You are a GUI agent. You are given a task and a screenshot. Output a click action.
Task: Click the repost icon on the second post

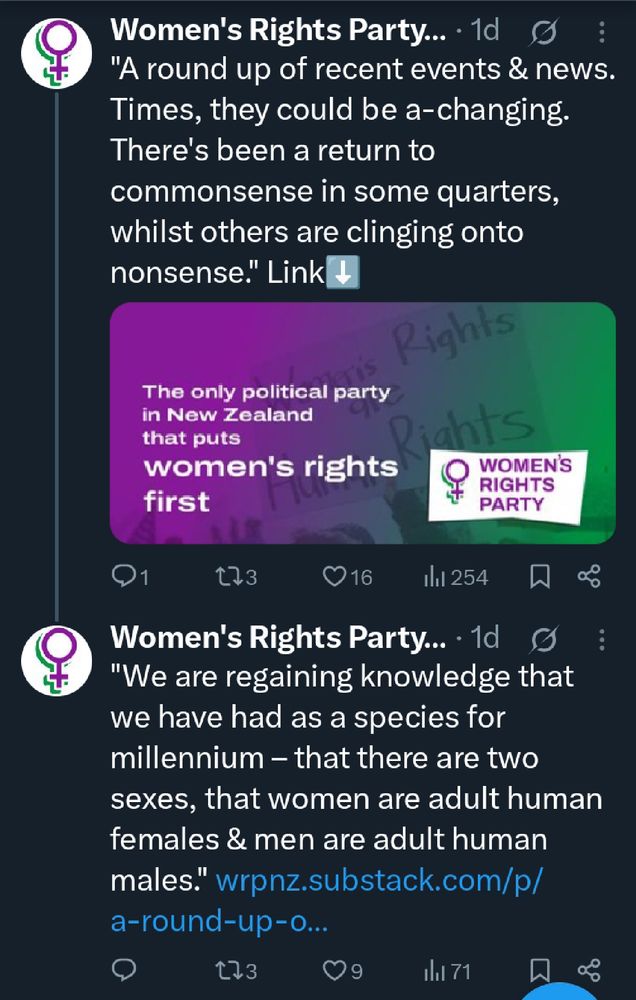pyautogui.click(x=230, y=970)
